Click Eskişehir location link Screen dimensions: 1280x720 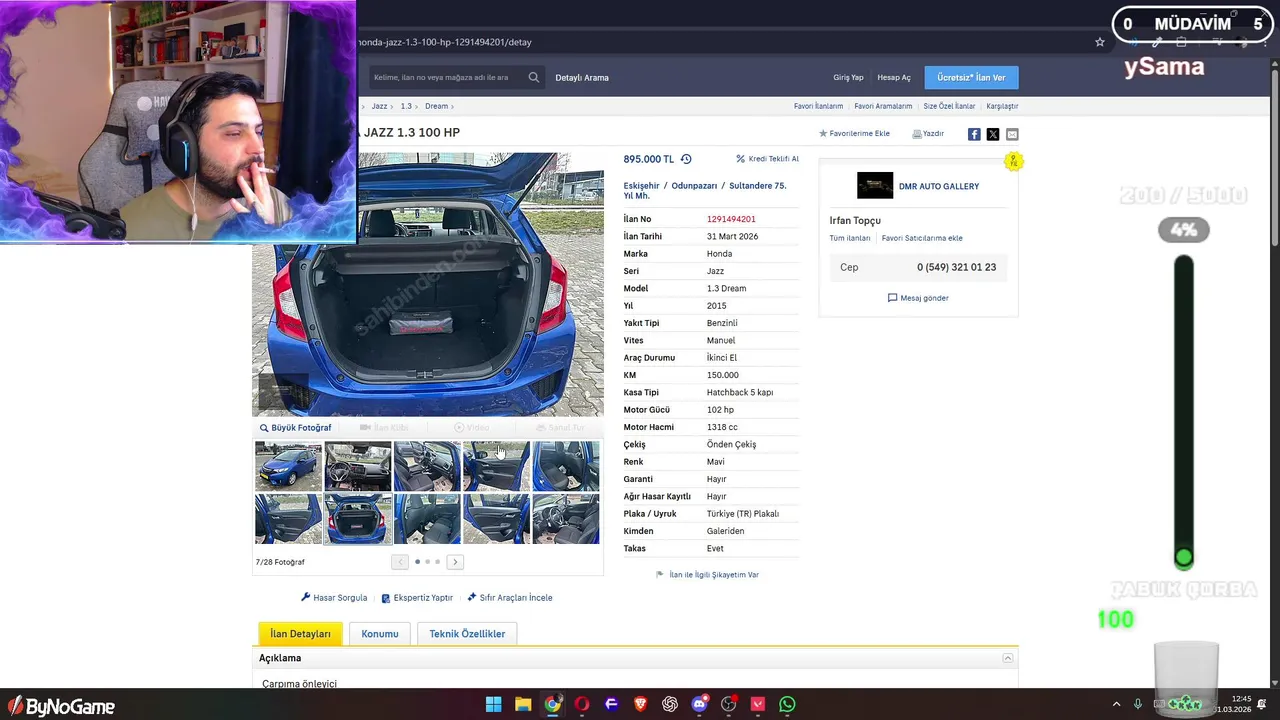tap(641, 185)
